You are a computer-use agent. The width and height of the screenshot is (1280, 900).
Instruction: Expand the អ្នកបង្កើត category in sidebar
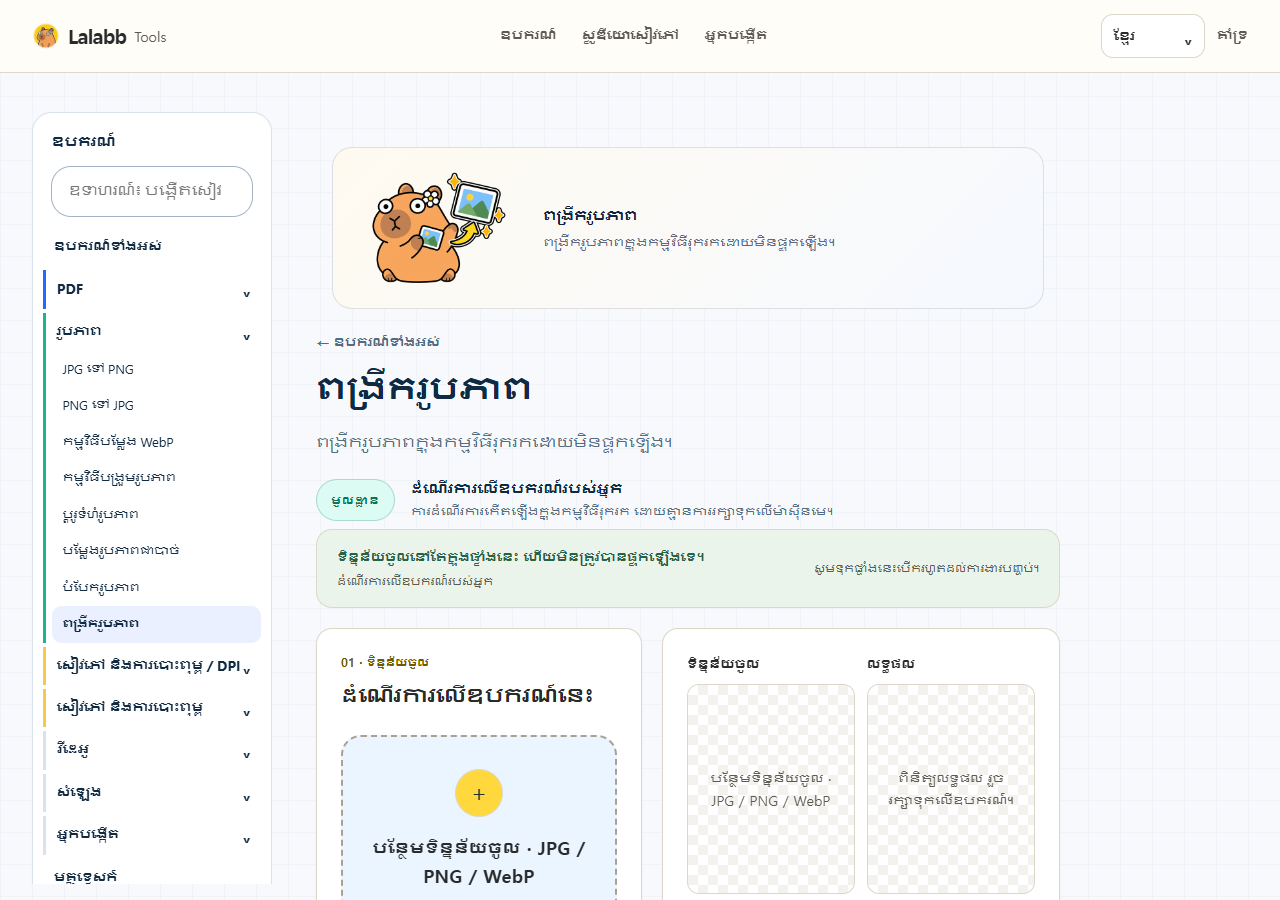tap(152, 834)
